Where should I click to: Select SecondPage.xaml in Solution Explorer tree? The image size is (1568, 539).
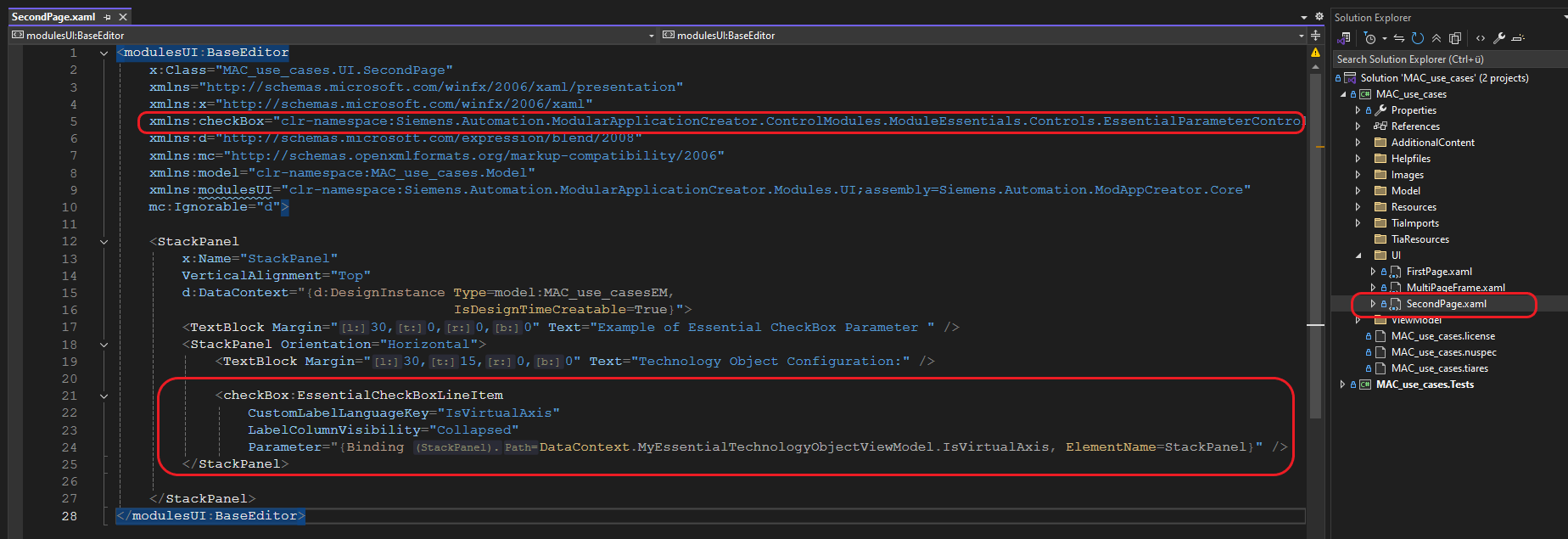pyautogui.click(x=1446, y=304)
